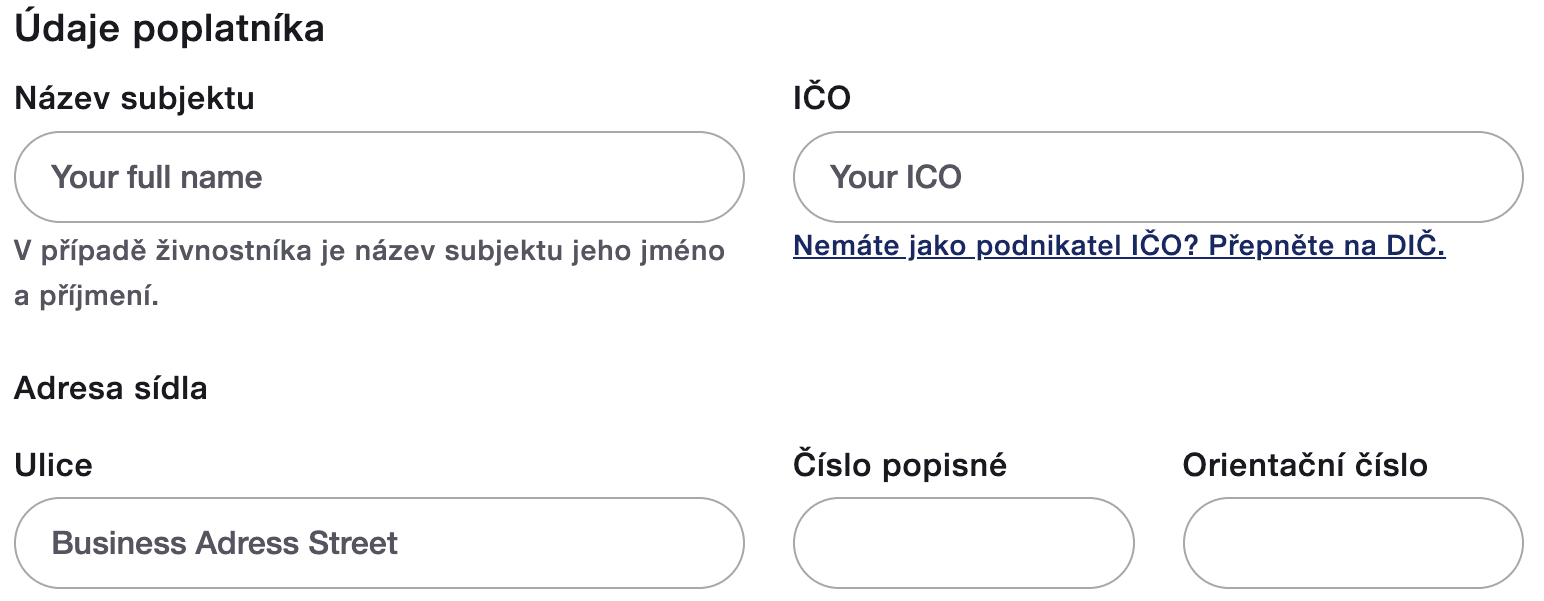
Task: Click the 'Business Adress Street' field
Action: 380,542
